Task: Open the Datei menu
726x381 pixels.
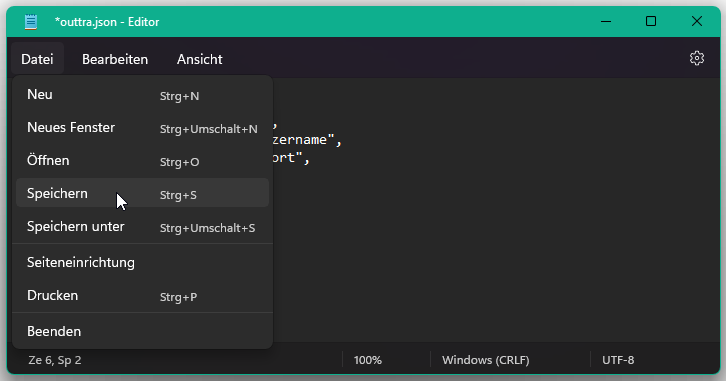Action: pos(37,59)
